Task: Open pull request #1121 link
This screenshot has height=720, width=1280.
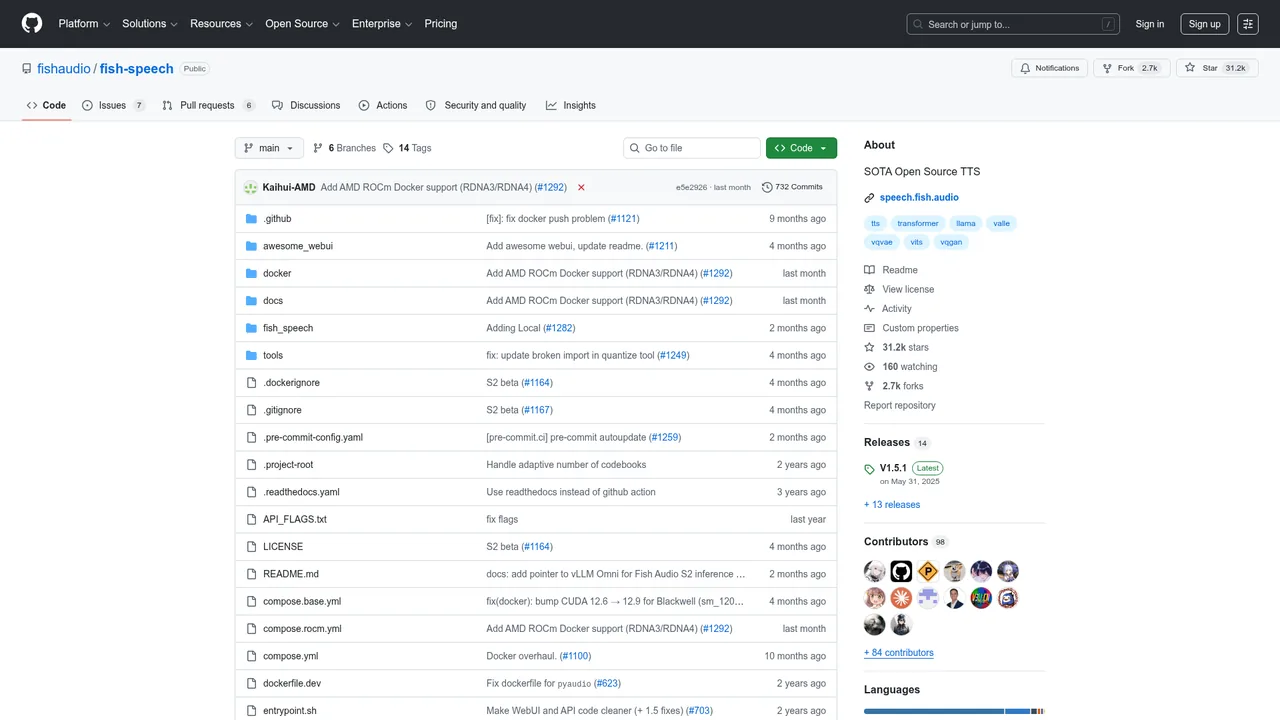Action: [623, 218]
